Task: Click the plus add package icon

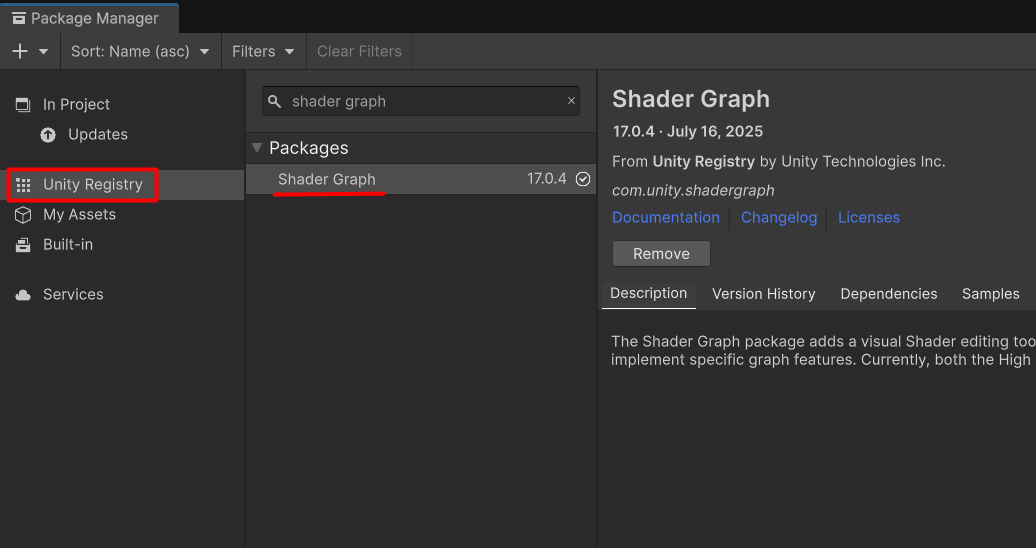Action: pyautogui.click(x=20, y=51)
